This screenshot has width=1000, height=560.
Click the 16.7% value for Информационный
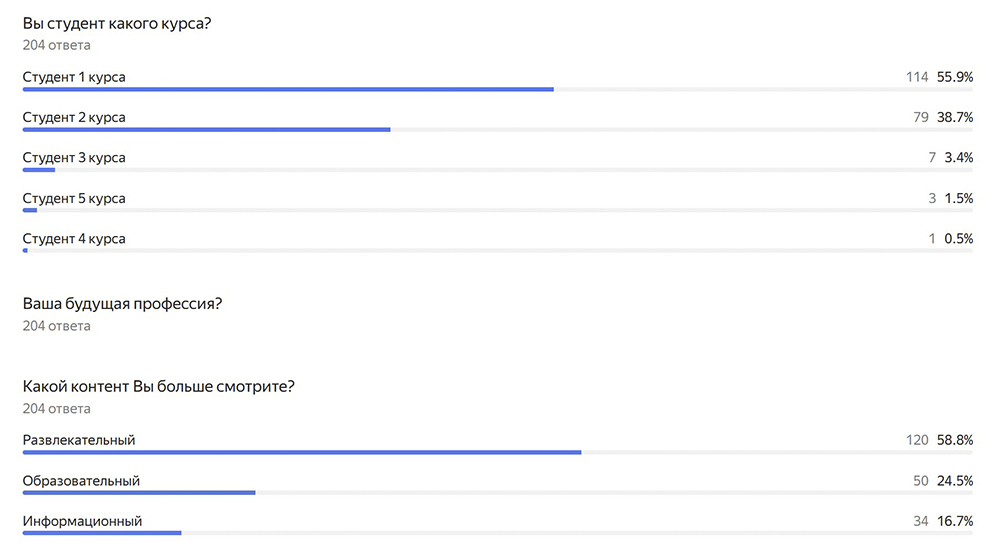(x=955, y=521)
